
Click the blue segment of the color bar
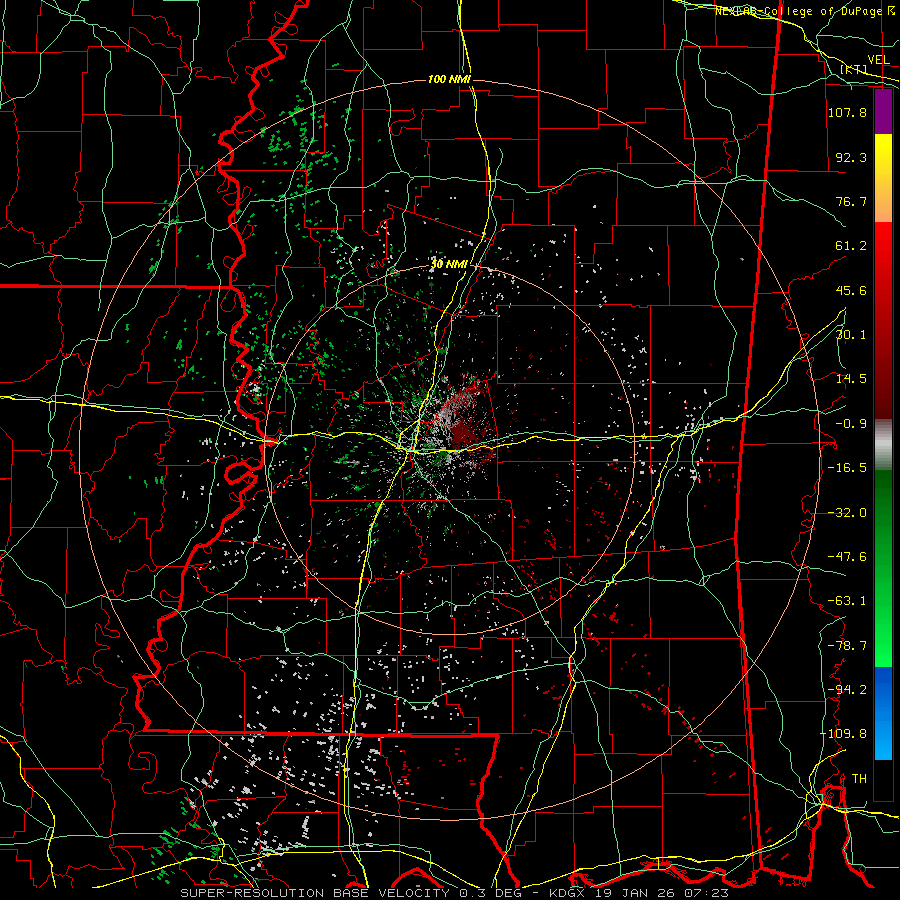[x=883, y=713]
